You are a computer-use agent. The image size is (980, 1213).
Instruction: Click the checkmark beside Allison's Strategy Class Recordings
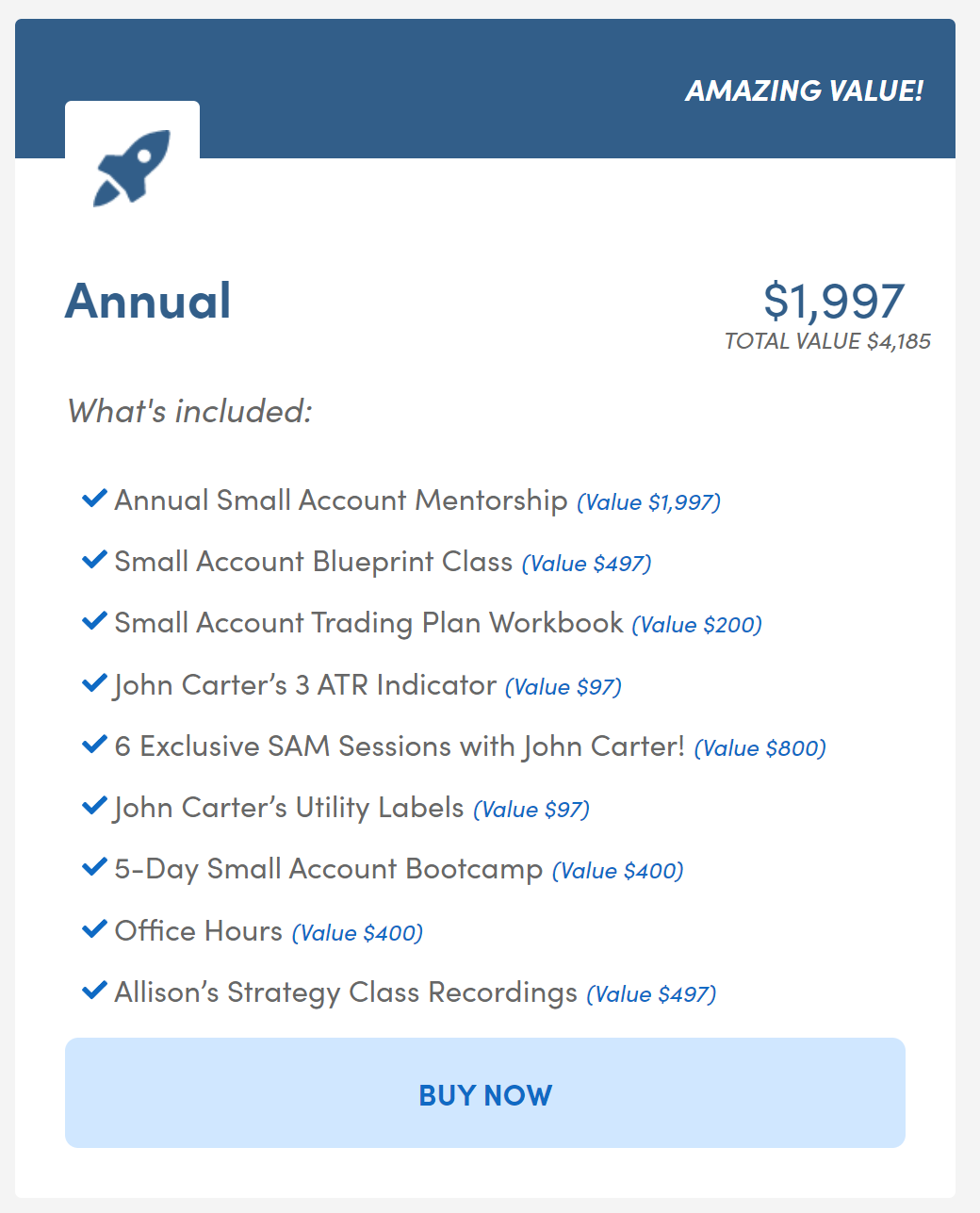(x=94, y=991)
